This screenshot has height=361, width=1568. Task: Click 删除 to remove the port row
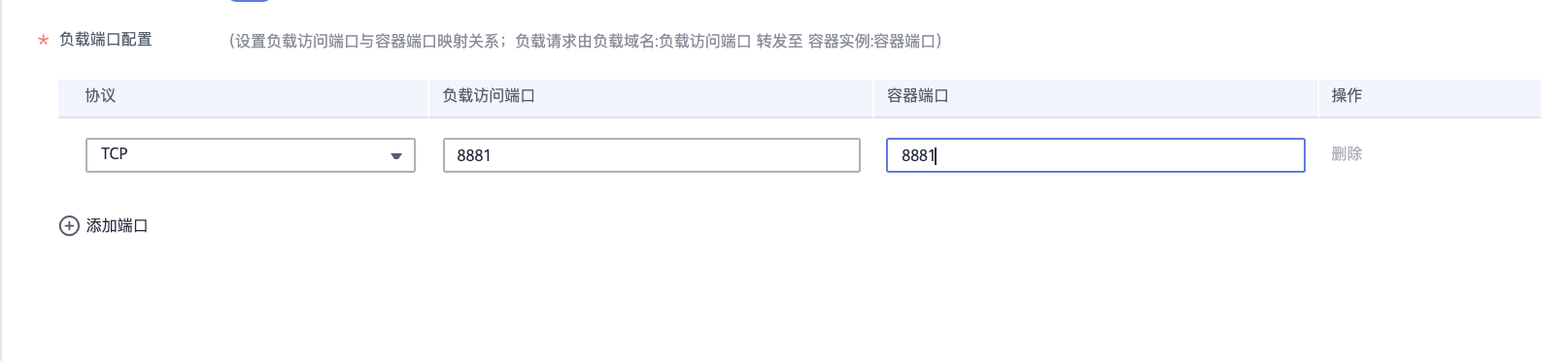tap(1346, 154)
